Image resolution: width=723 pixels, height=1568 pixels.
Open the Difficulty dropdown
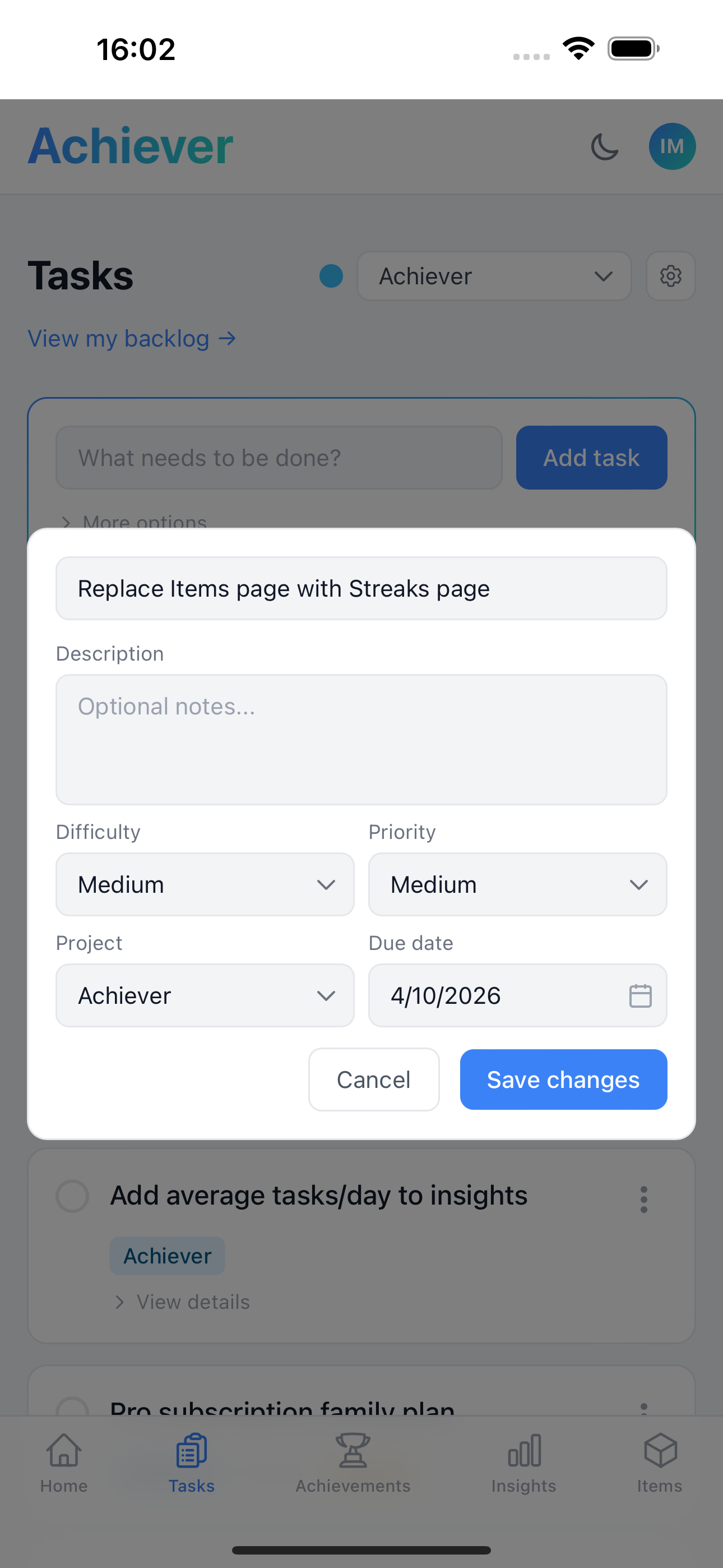pos(205,884)
